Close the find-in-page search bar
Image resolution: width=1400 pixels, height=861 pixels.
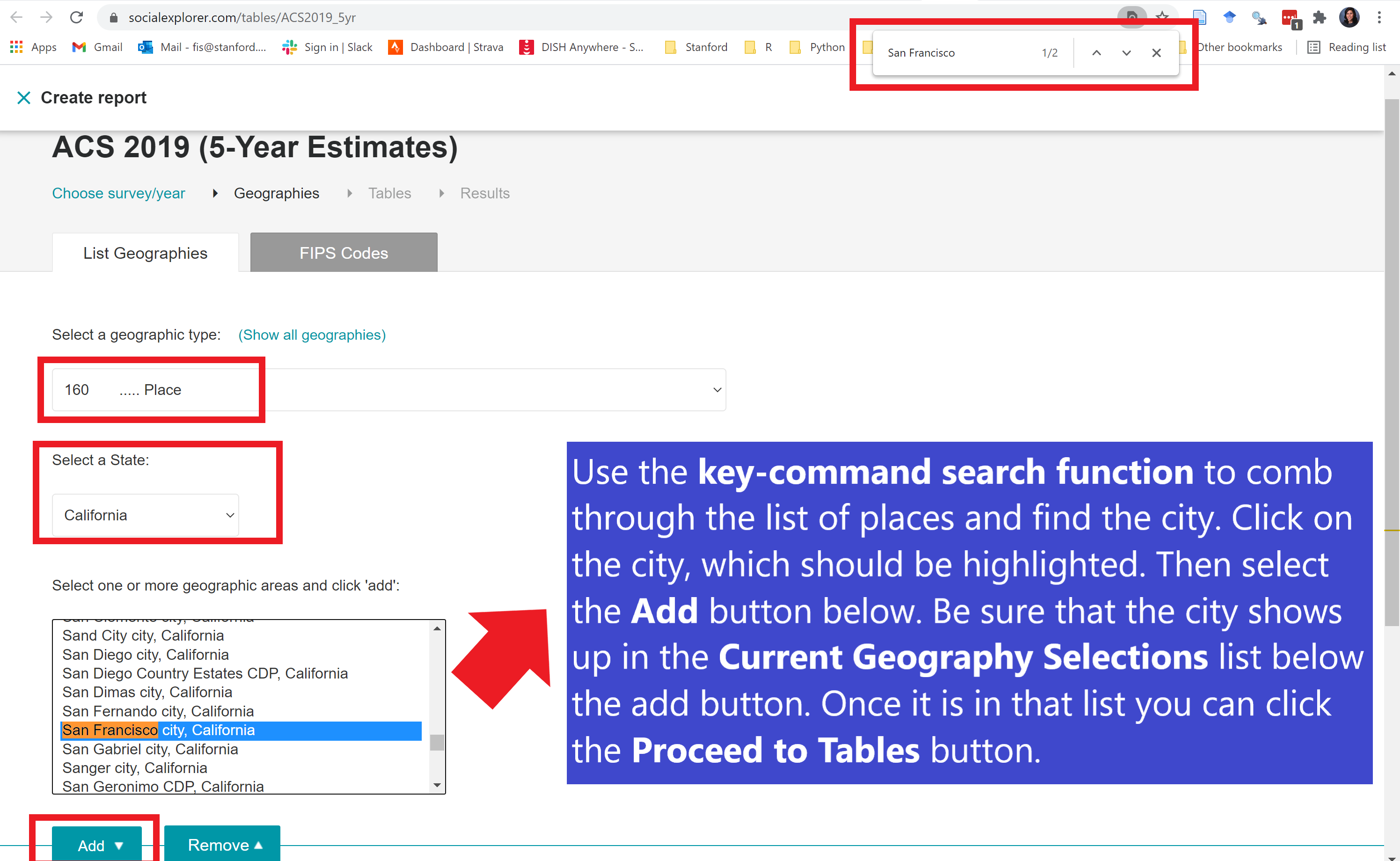click(1156, 53)
